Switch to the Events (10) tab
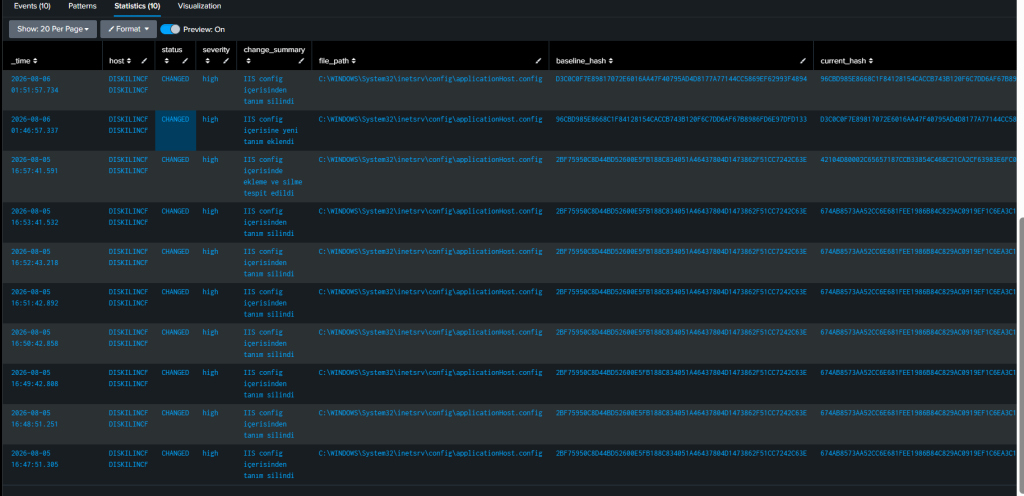This screenshot has height=496, width=1024. [32, 6]
